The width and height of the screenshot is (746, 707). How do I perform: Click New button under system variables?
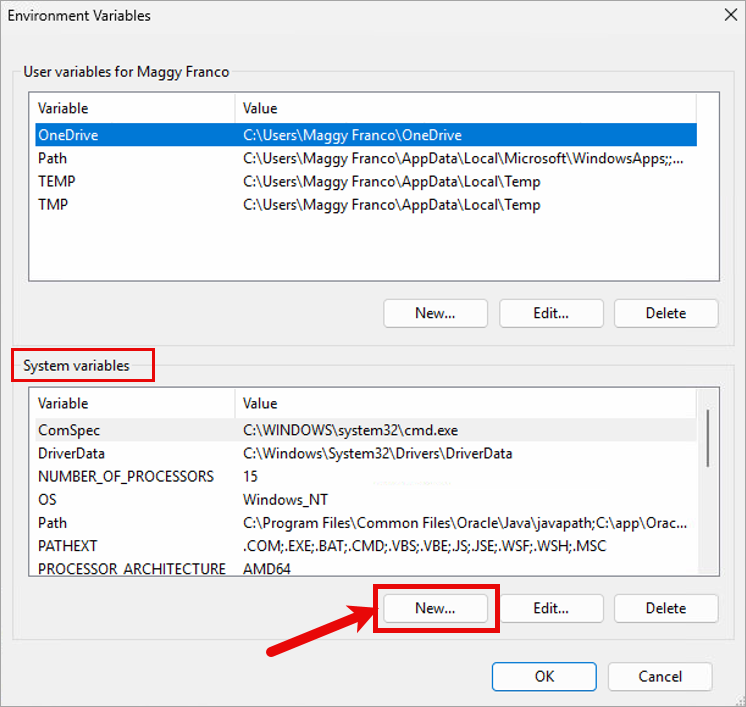point(435,608)
